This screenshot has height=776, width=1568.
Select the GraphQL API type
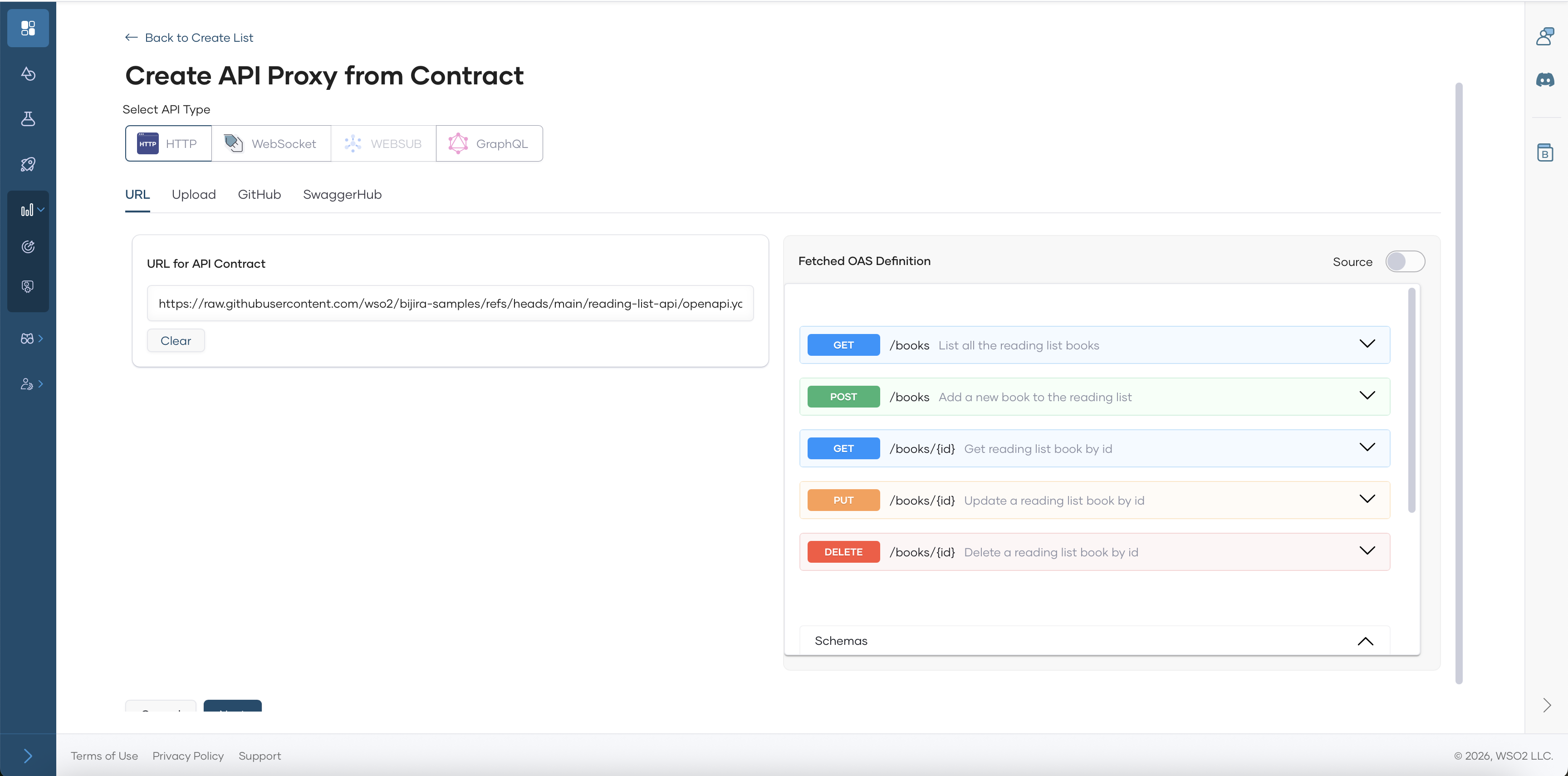click(x=489, y=144)
